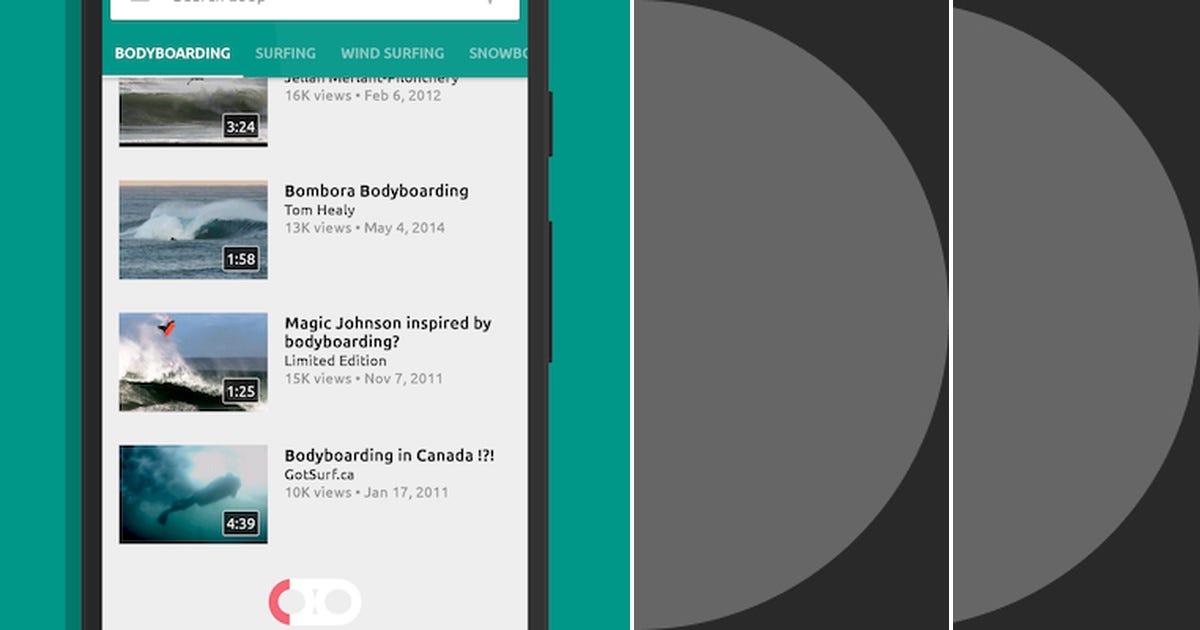Click channel name 'Limited Edition'
This screenshot has height=630, width=1200.
[335, 361]
